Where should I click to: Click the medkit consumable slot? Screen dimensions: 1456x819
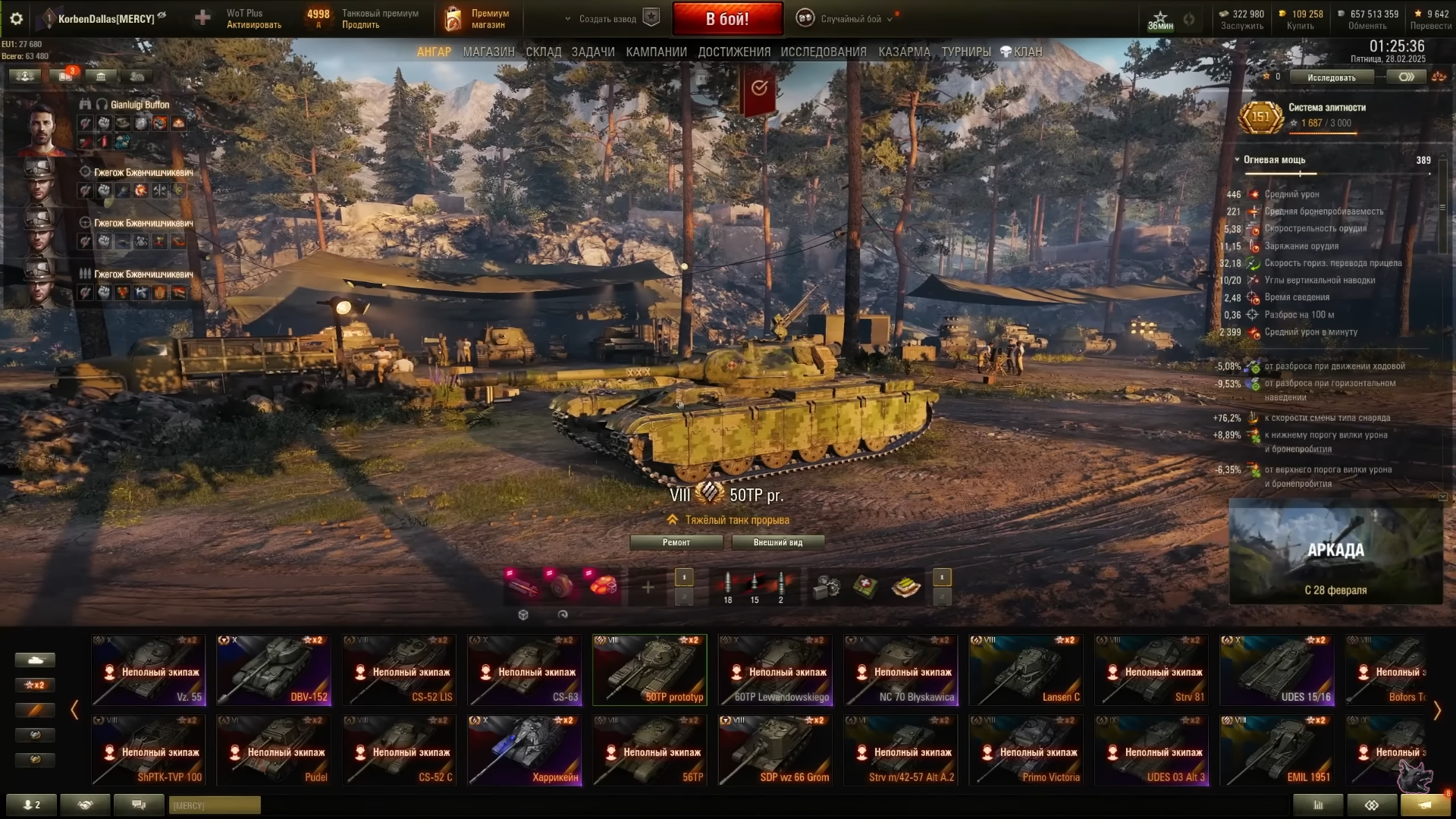pyautogui.click(x=865, y=586)
